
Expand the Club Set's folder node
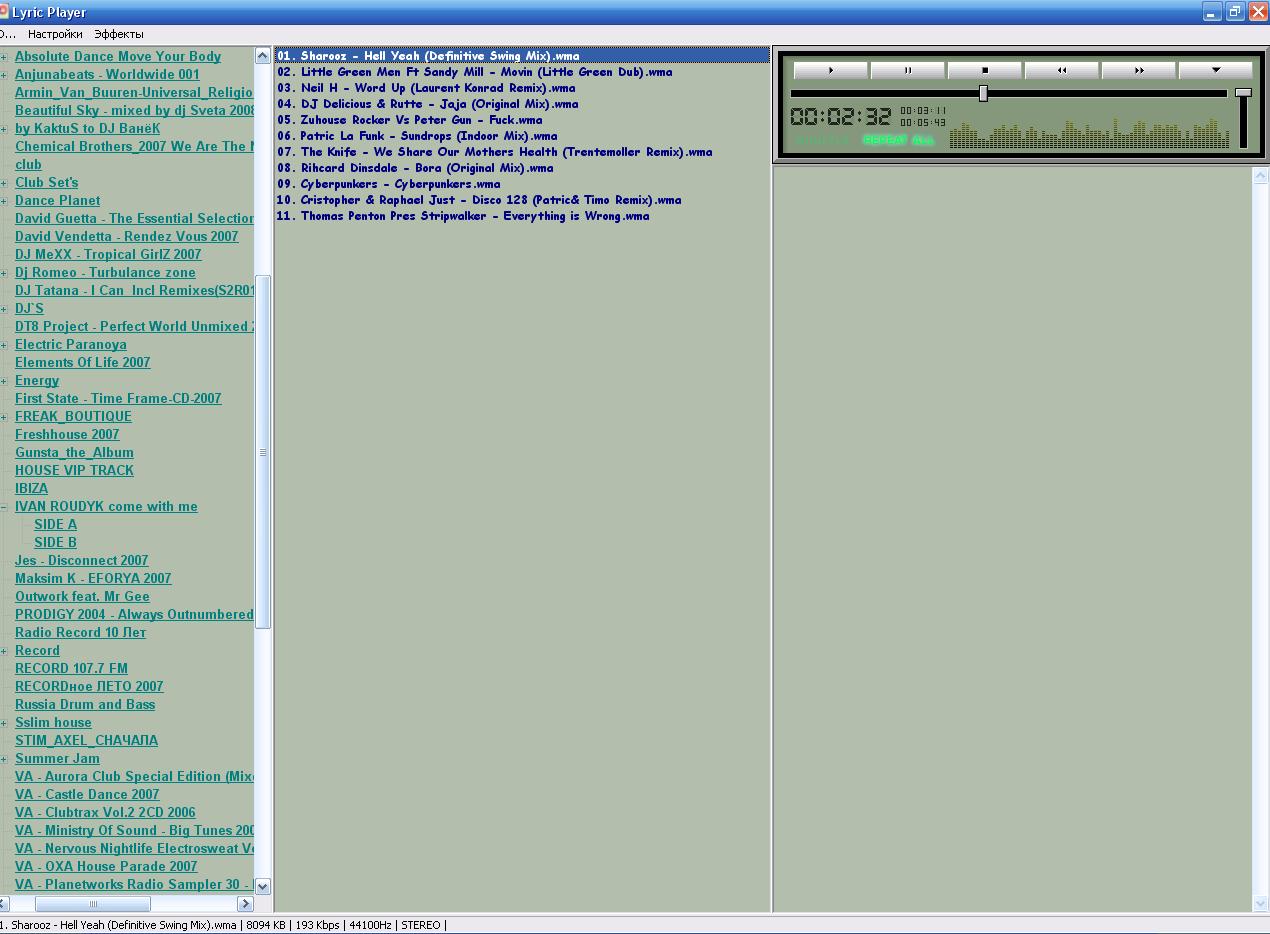(4, 183)
